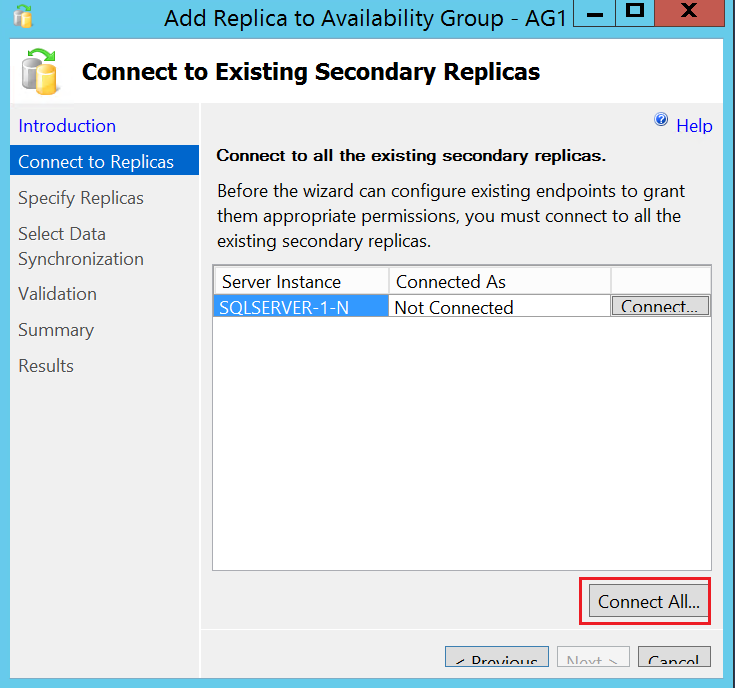
Task: Click the Connect All... button
Action: 648,602
